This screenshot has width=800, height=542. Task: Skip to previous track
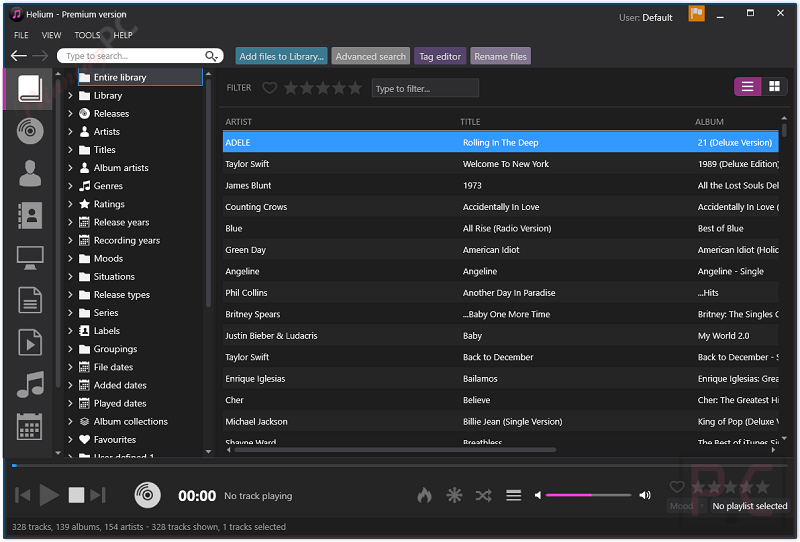[22, 495]
